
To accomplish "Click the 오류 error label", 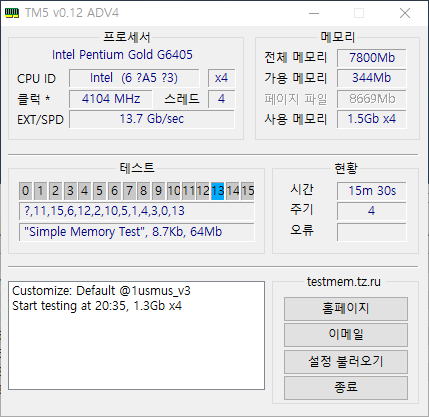I will (302, 230).
